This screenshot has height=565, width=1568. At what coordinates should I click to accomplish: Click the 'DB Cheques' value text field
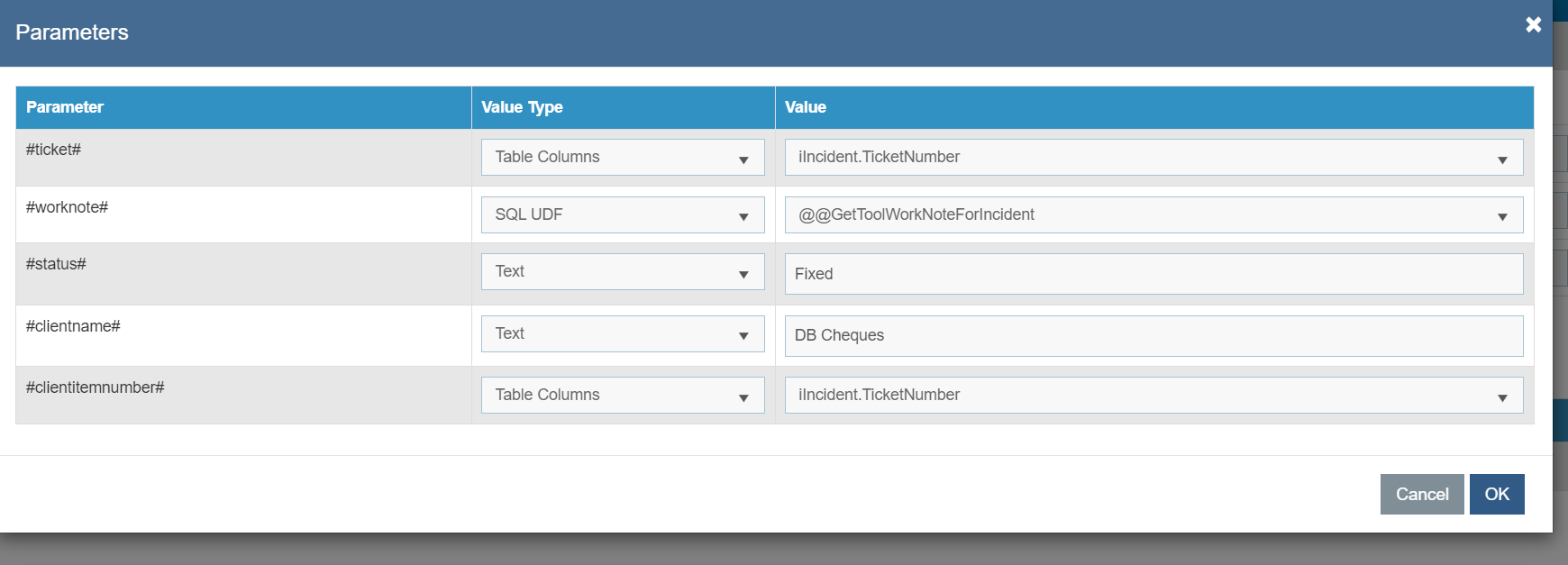[1153, 335]
